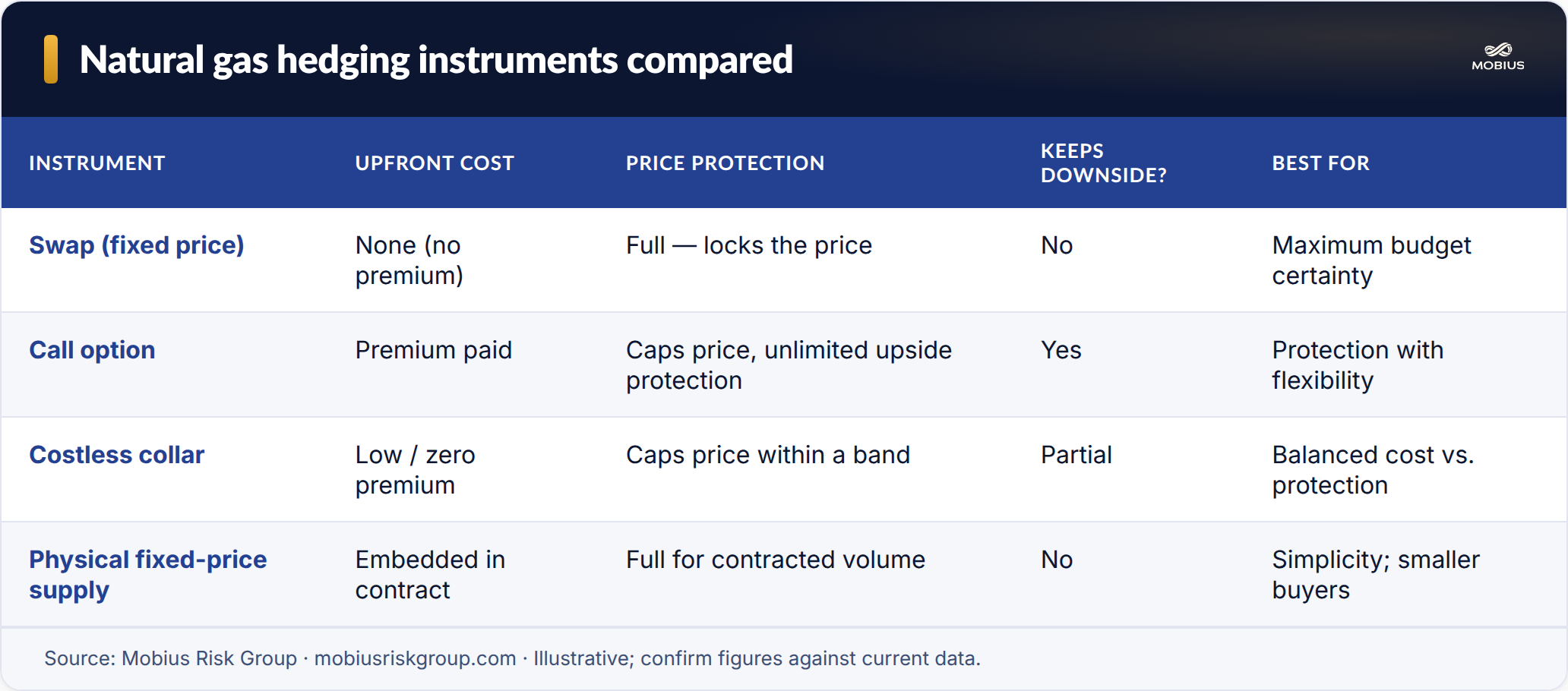
Task: Click the PRICE PROTECTION column header
Action: point(725,163)
